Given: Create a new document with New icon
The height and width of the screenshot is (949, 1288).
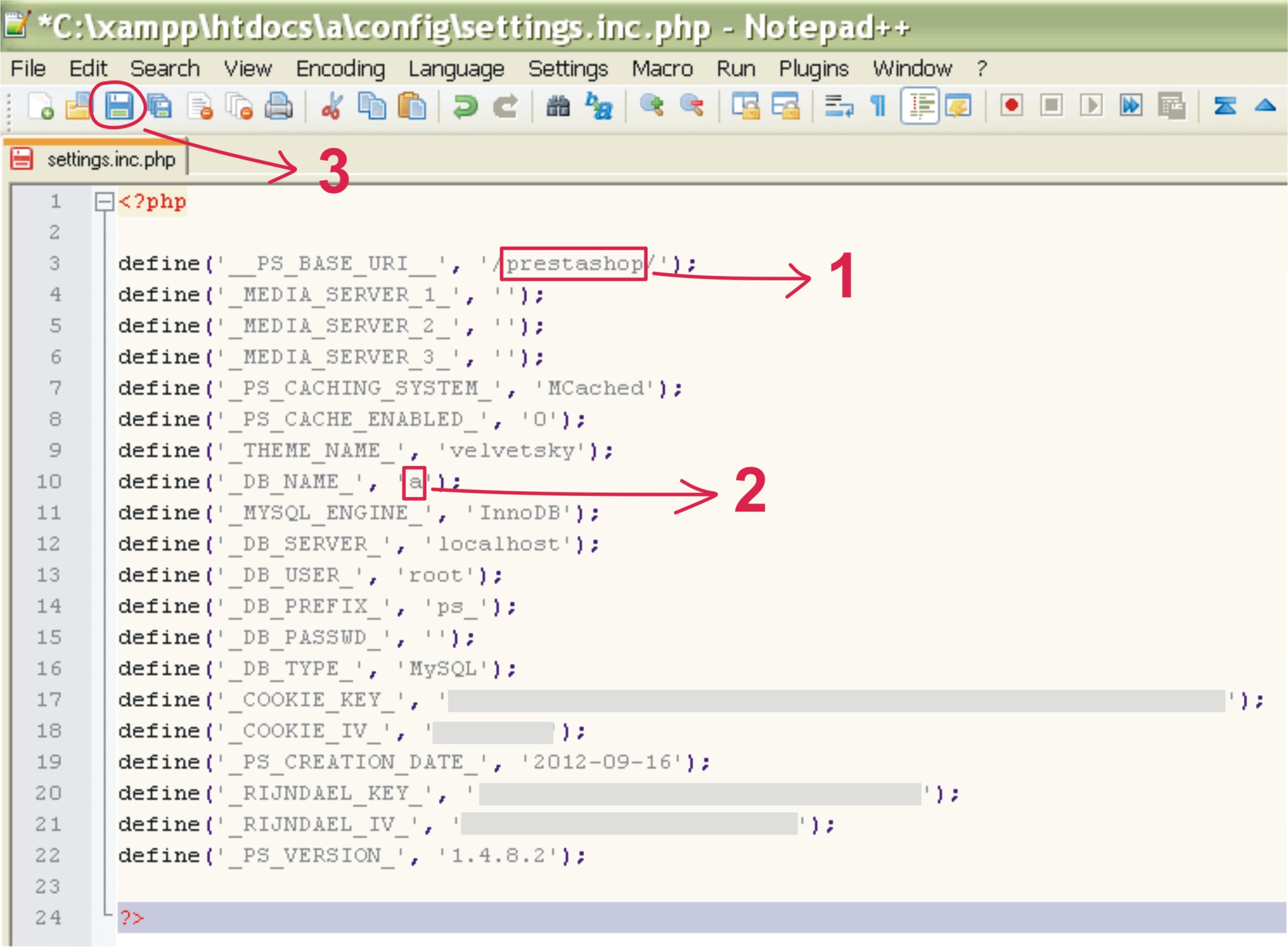Looking at the screenshot, I should (x=41, y=107).
